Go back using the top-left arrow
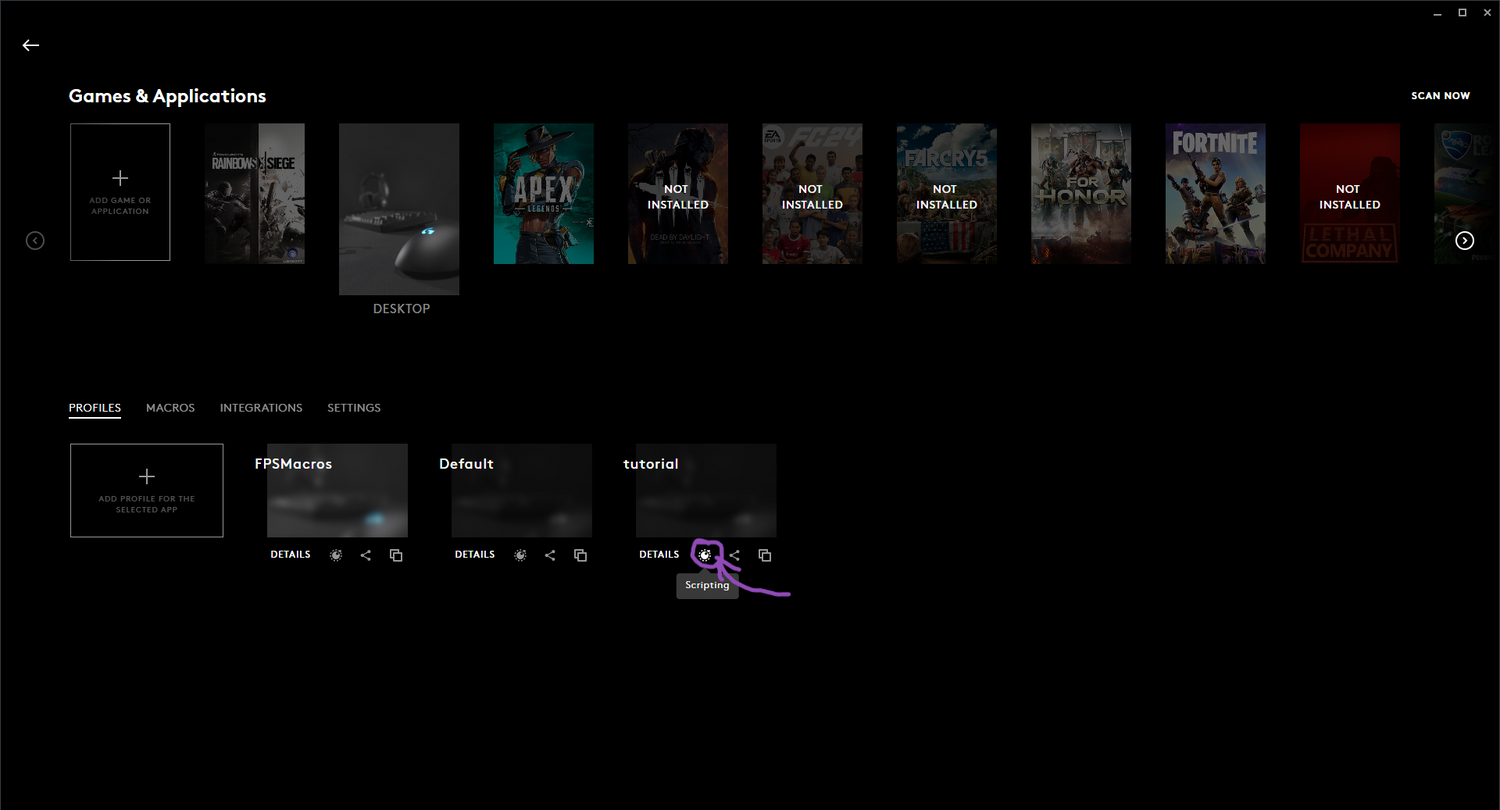This screenshot has height=810, width=1500. 31,45
